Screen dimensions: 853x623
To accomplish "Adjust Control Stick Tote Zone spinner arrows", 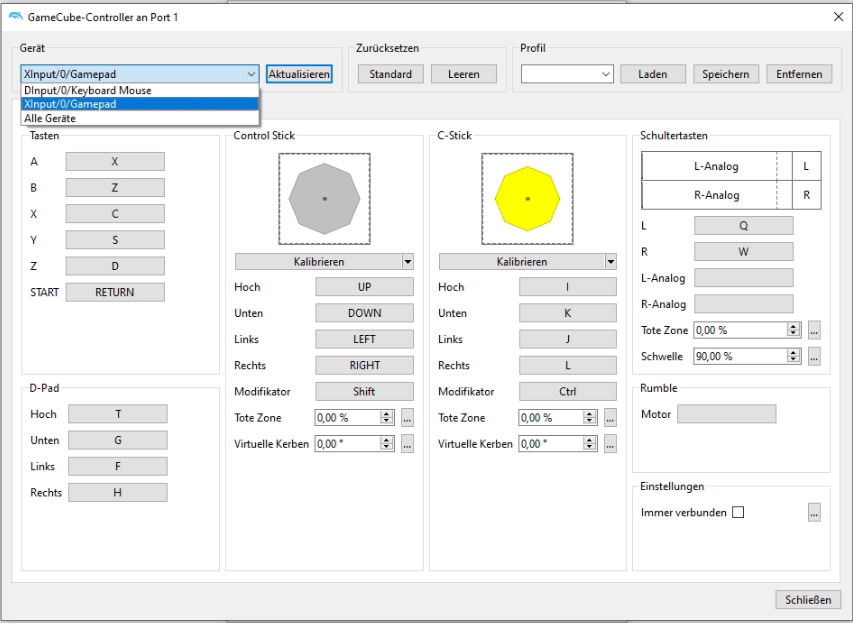I will pyautogui.click(x=387, y=418).
